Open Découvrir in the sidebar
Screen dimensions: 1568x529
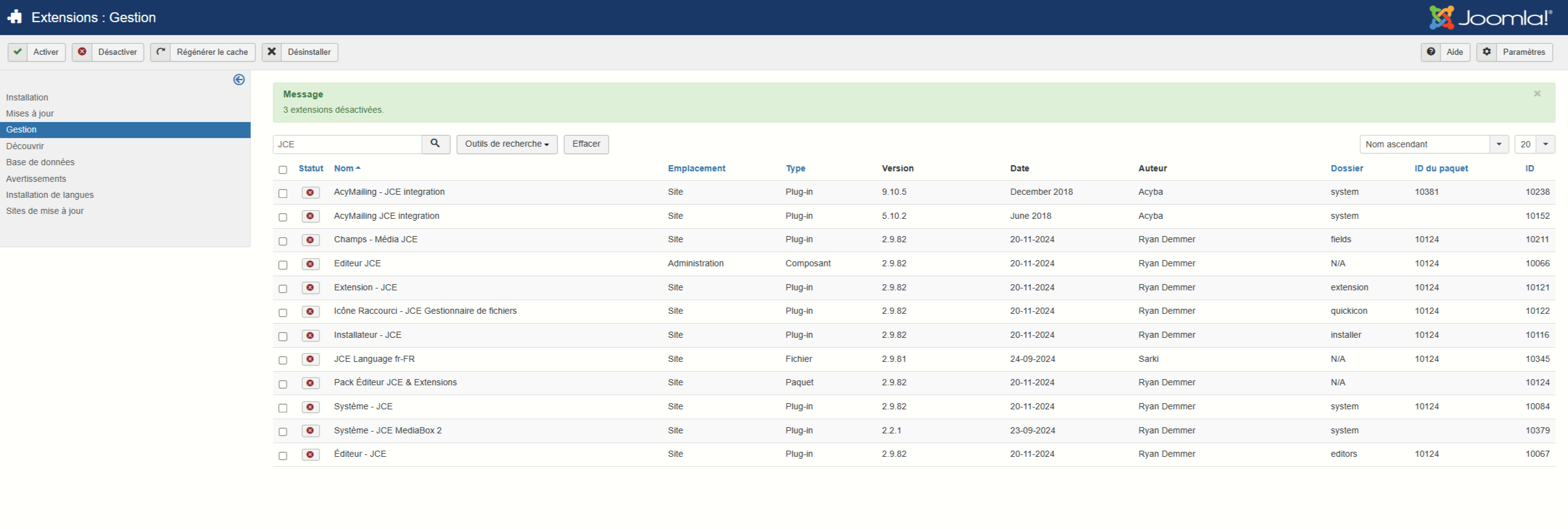pos(25,146)
